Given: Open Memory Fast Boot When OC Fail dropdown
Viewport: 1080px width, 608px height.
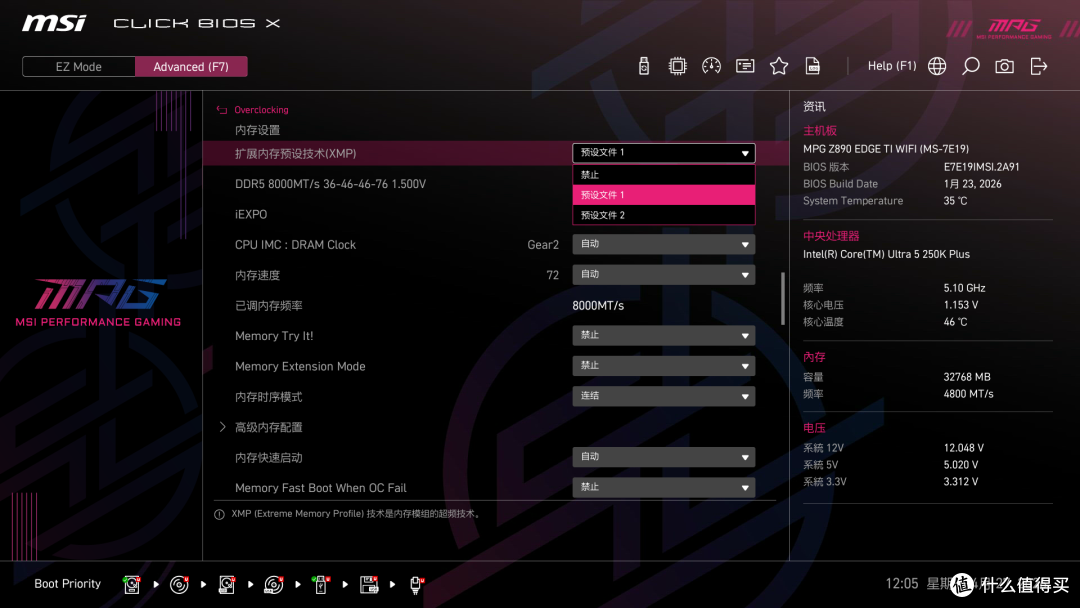Looking at the screenshot, I should tap(663, 488).
